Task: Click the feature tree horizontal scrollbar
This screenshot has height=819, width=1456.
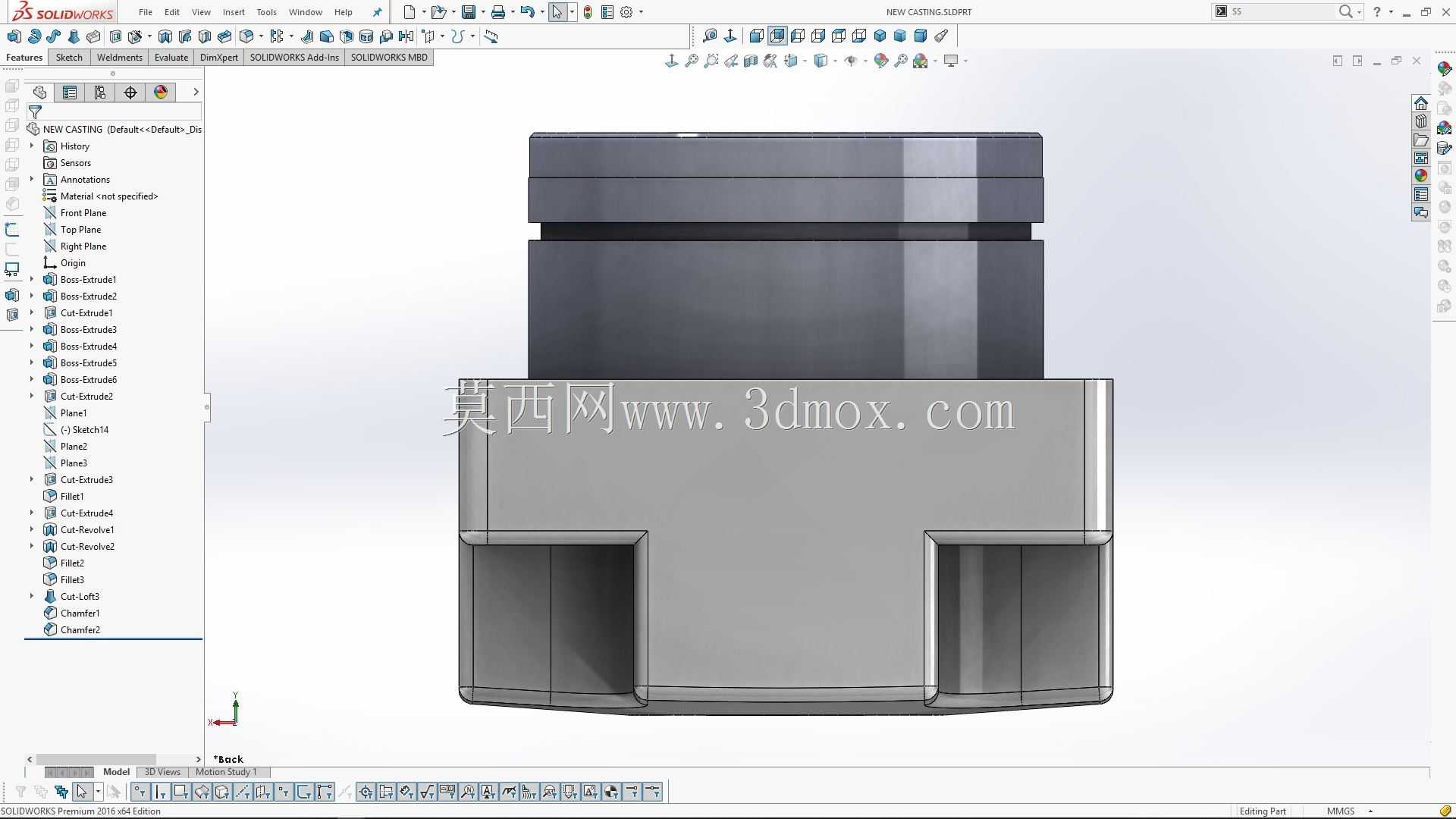Action: click(96, 759)
